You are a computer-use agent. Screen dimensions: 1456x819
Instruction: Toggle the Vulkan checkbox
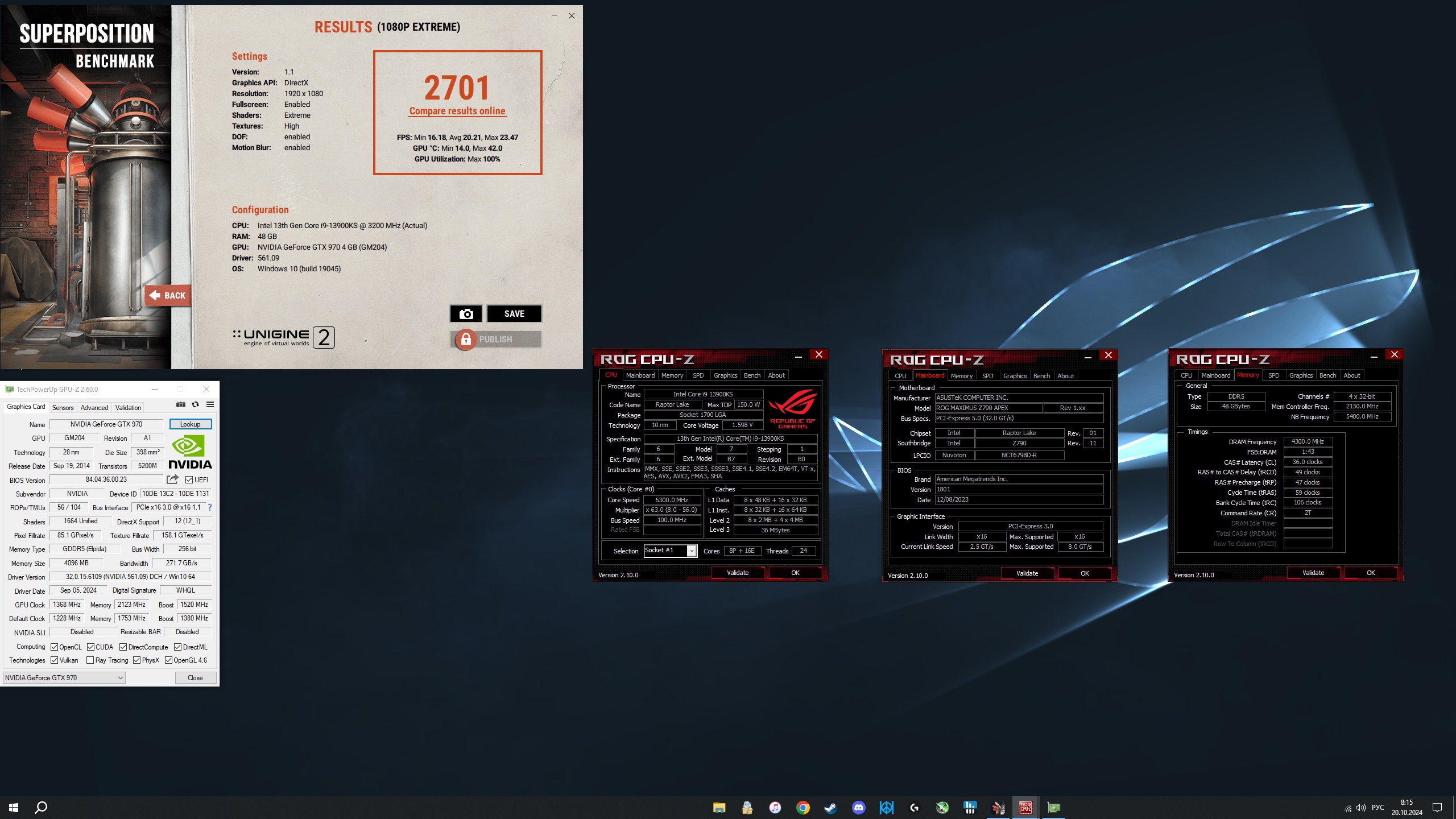coord(55,660)
